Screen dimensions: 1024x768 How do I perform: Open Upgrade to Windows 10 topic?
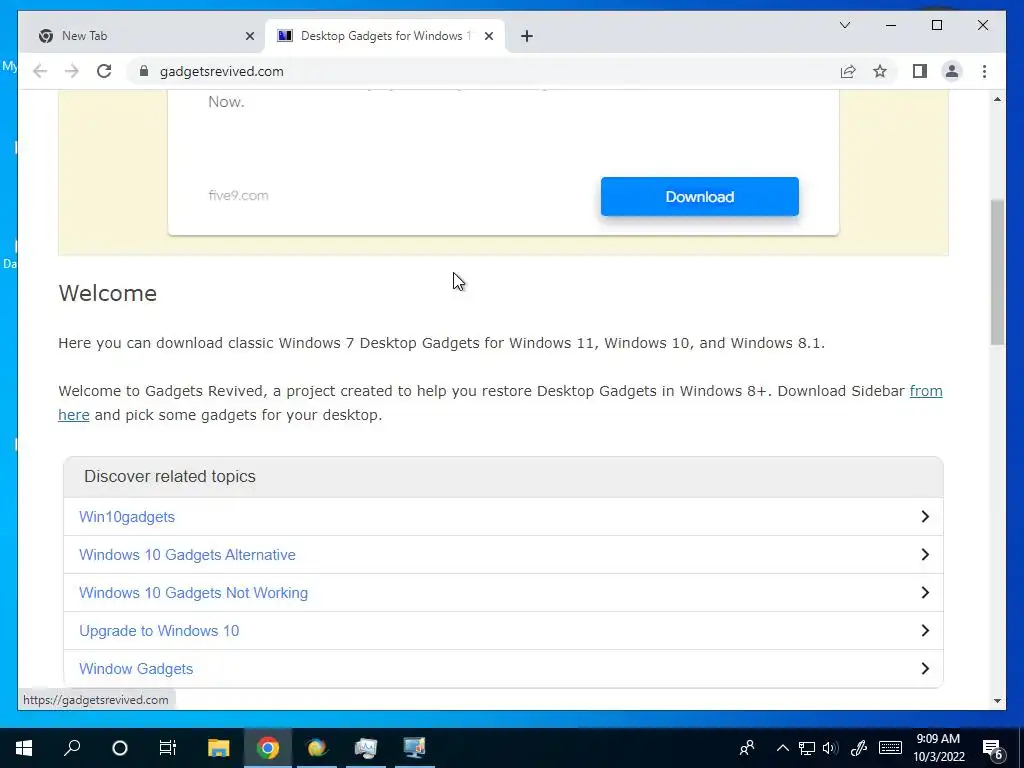coord(159,630)
